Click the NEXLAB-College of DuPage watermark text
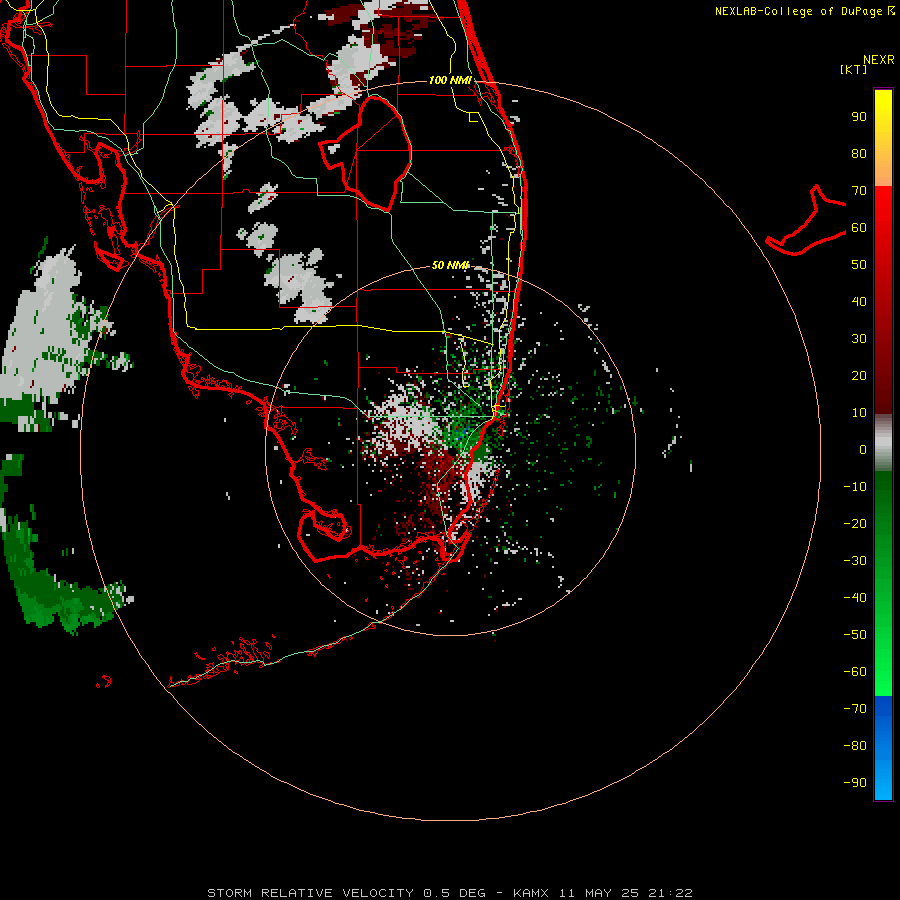Image resolution: width=900 pixels, height=900 pixels. [800, 11]
